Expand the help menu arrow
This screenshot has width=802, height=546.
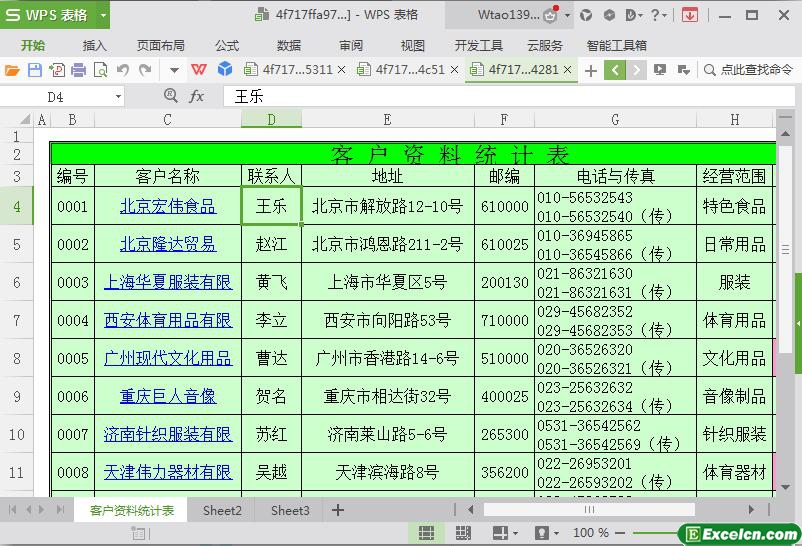coord(664,16)
